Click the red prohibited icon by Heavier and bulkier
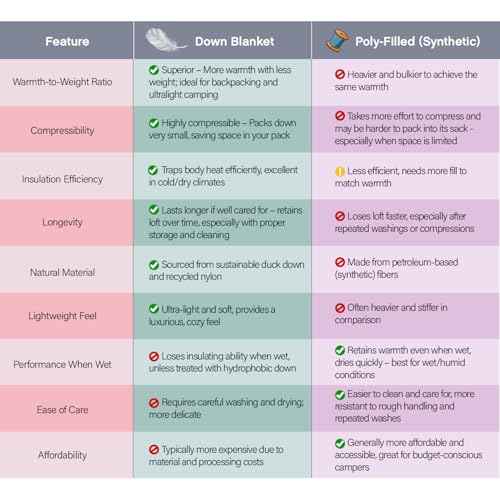This screenshot has width=500, height=500. click(x=340, y=74)
